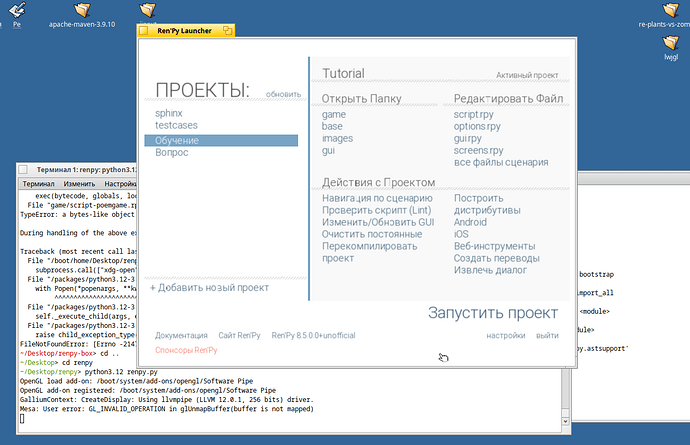Open the iOS build option

tap(461, 234)
